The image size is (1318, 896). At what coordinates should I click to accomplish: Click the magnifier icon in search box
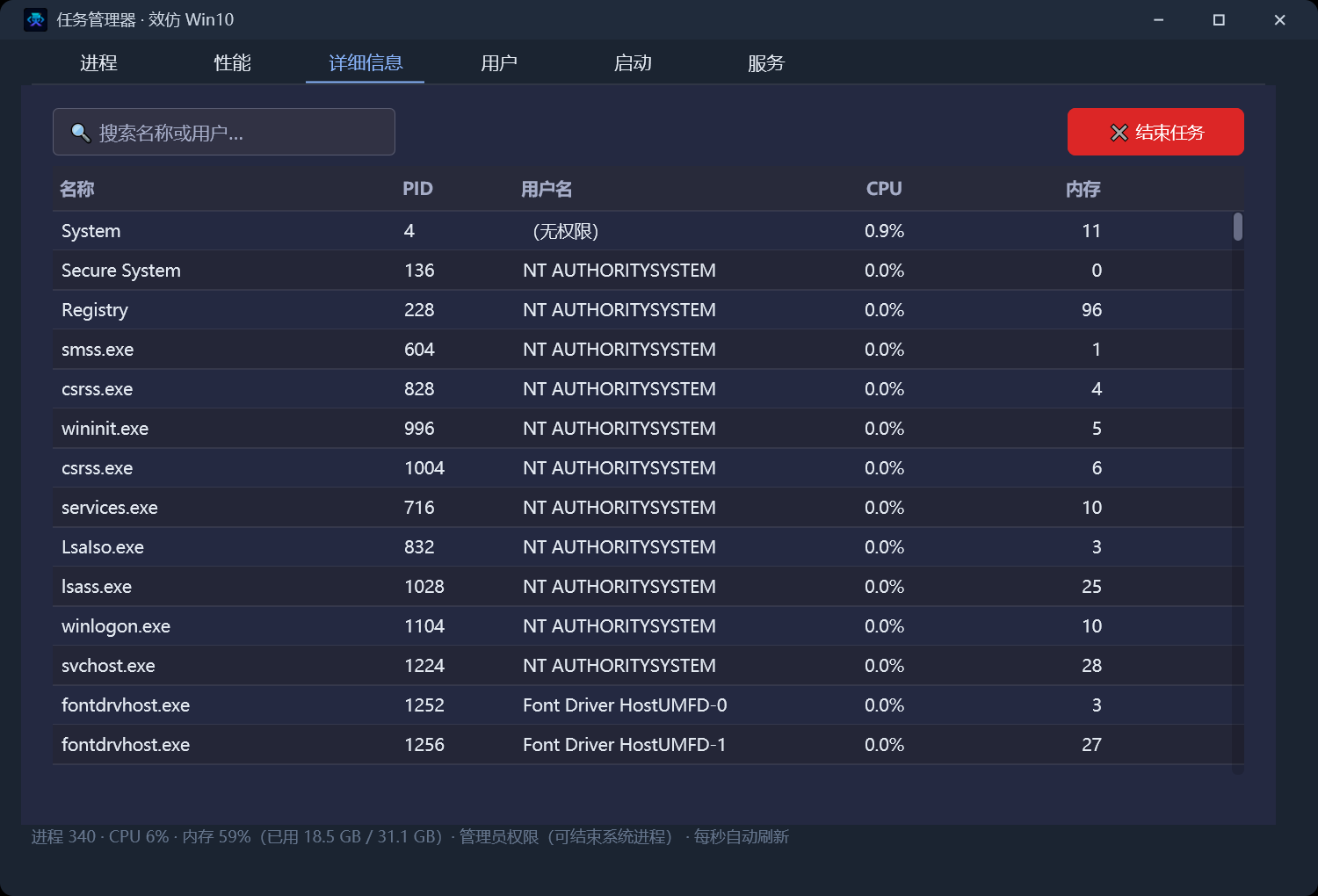click(x=81, y=133)
